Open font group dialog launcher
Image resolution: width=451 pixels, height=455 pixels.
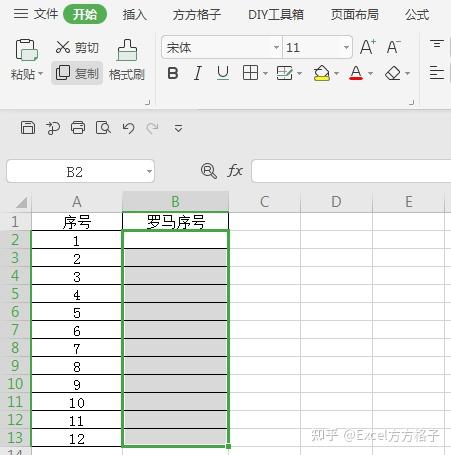(412, 102)
